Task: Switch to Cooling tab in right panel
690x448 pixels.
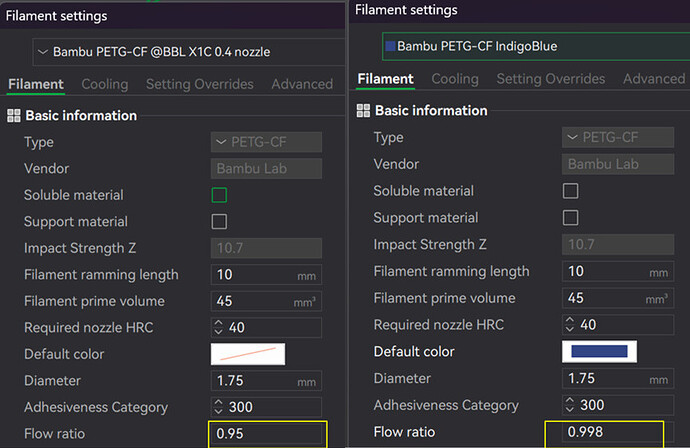Action: (455, 79)
